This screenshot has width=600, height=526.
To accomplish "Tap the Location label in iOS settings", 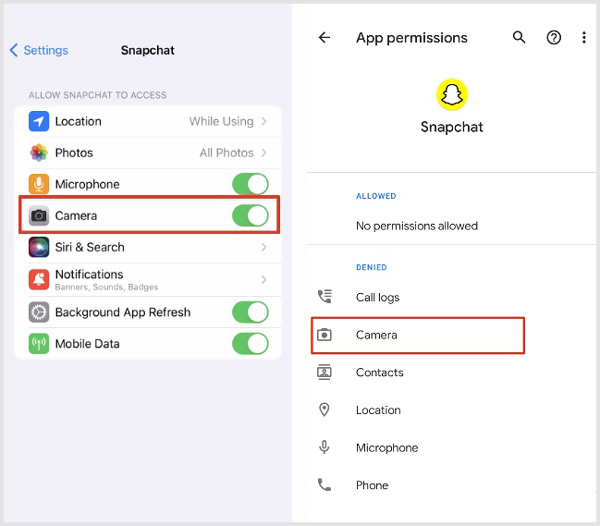I will pos(78,121).
